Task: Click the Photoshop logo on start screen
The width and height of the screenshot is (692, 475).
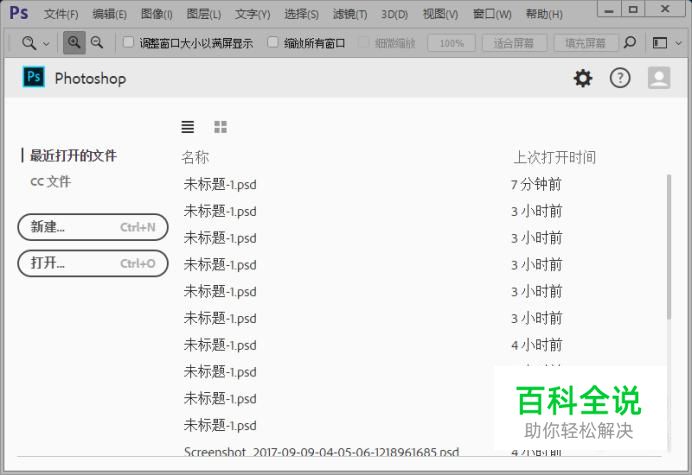Action: pos(34,77)
